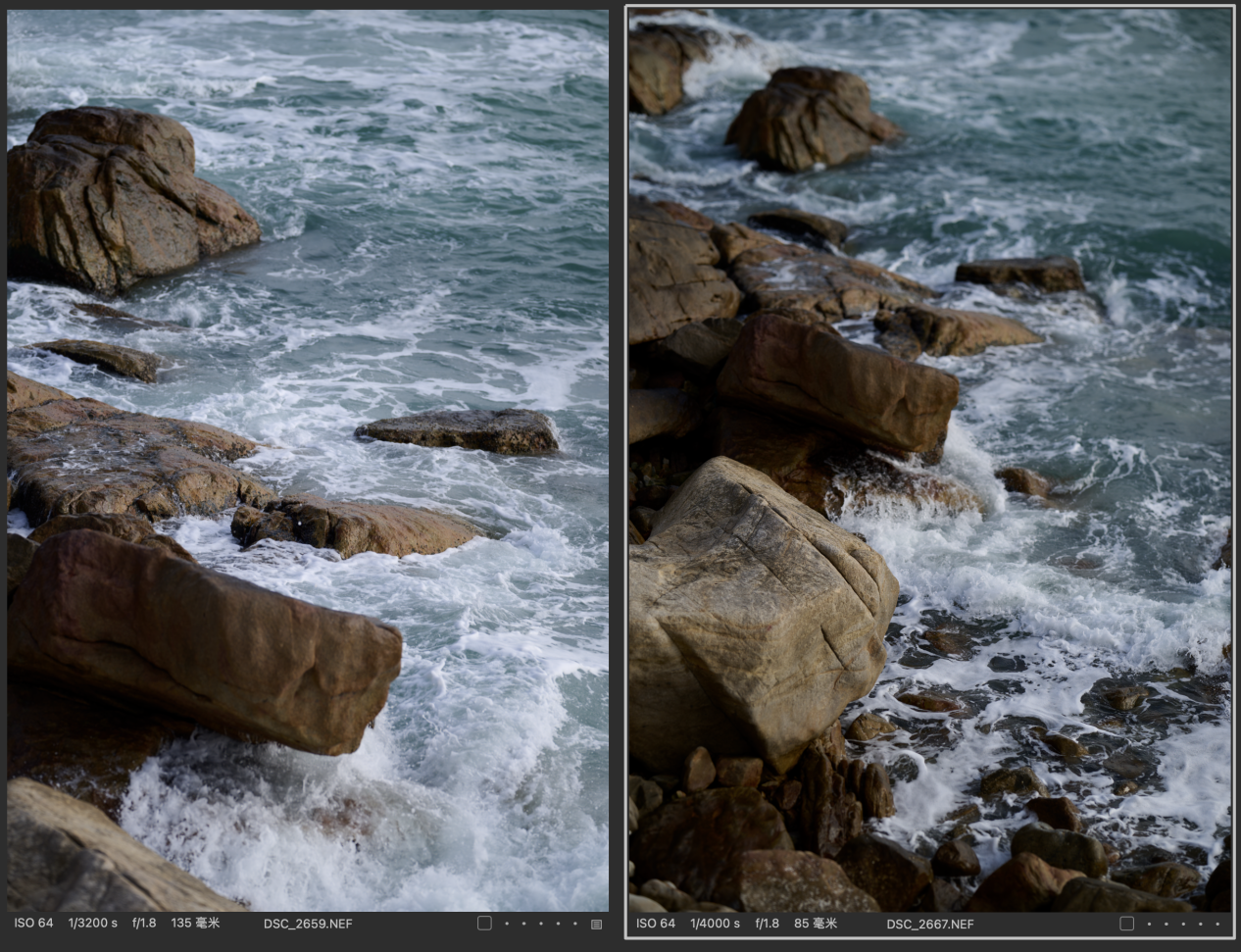Click the variant icon after DSC_2659.NEF rating dots
This screenshot has height=952, width=1241.
(x=596, y=924)
